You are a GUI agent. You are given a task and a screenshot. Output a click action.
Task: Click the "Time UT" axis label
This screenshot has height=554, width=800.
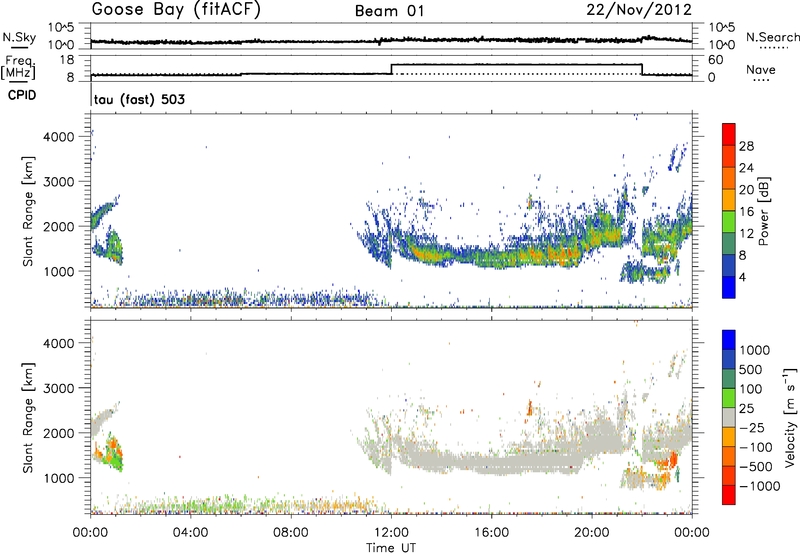click(391, 547)
